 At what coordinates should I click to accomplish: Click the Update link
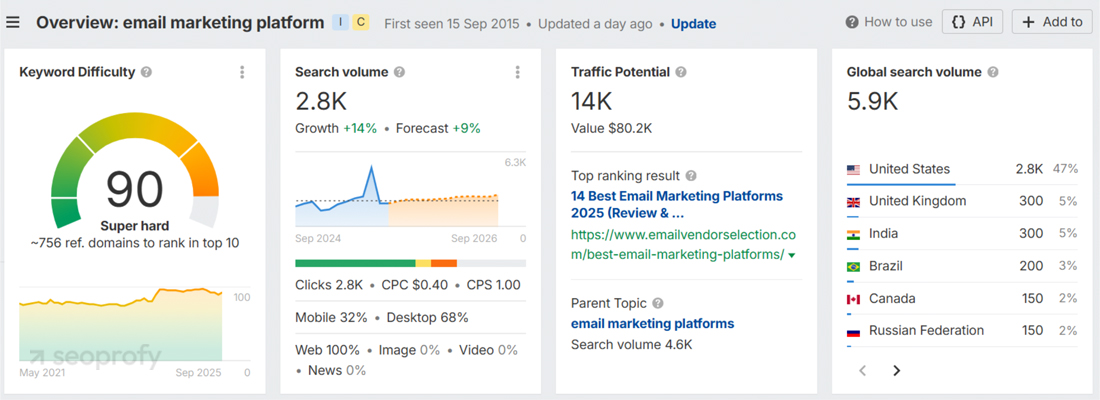[x=693, y=23]
